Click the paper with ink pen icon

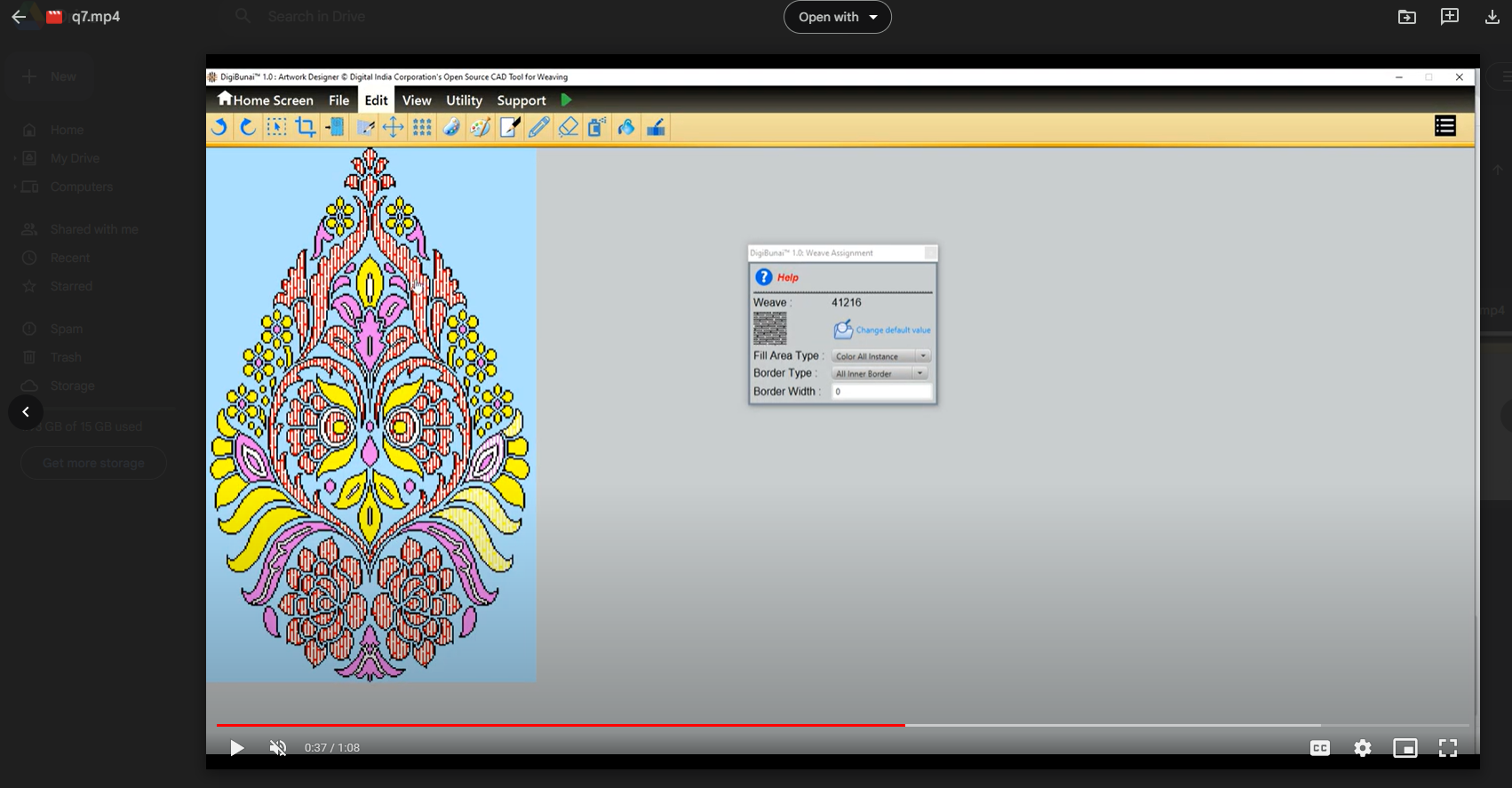tap(510, 127)
